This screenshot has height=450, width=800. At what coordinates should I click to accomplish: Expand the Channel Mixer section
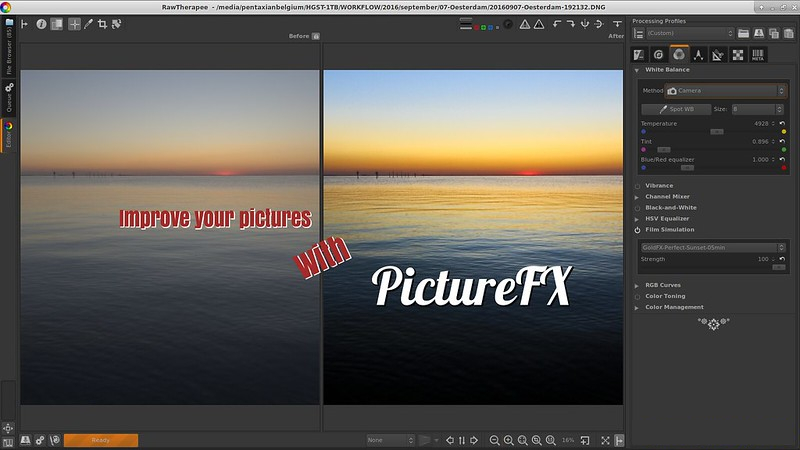(637, 197)
